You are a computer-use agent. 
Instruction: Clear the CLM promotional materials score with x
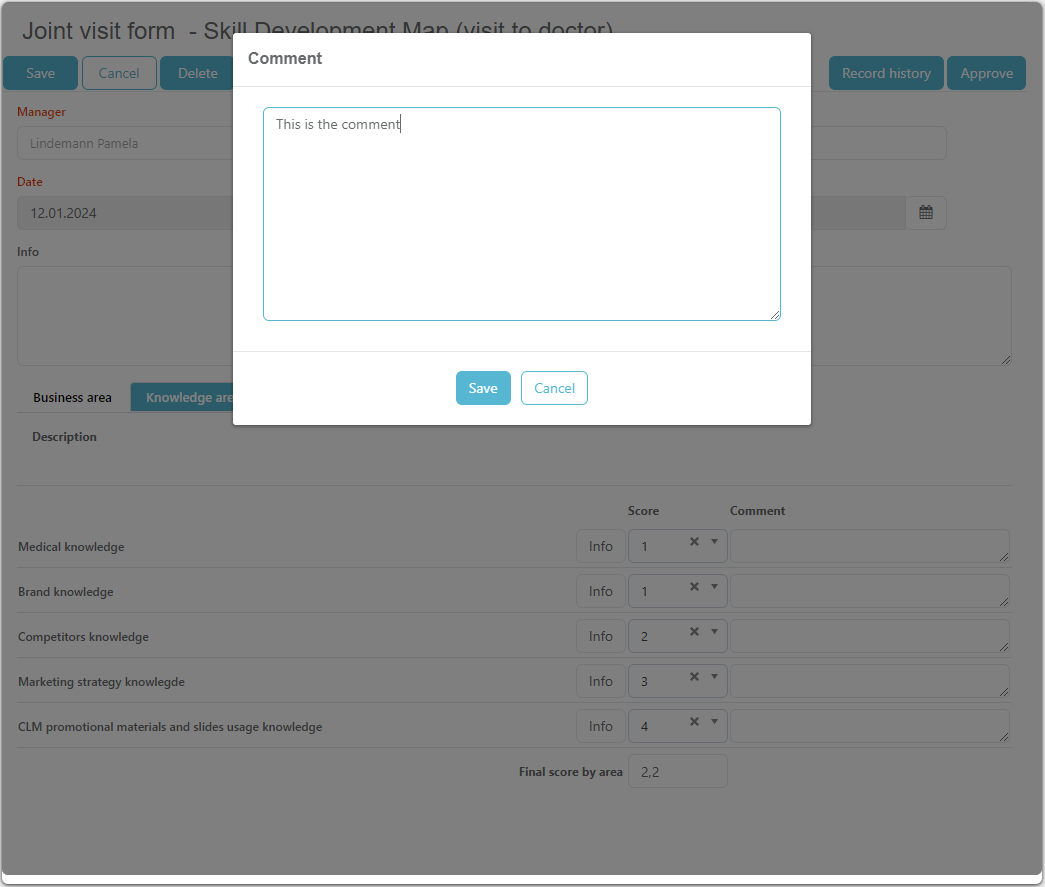pyautogui.click(x=694, y=722)
